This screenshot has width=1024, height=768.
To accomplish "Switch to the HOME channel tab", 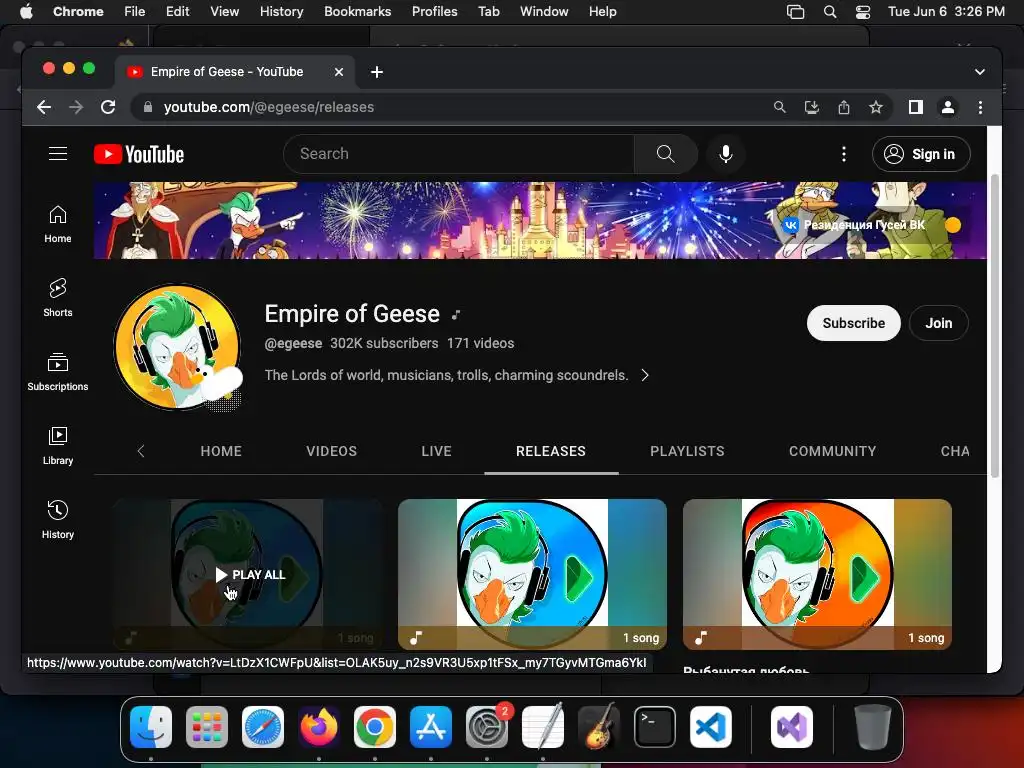I will (221, 451).
